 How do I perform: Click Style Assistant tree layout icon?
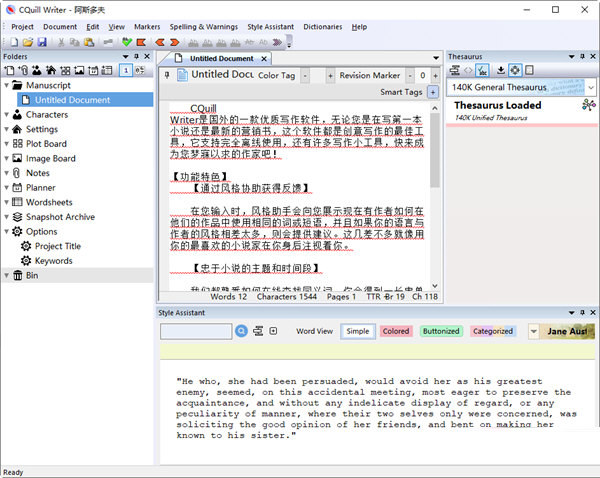[258, 331]
